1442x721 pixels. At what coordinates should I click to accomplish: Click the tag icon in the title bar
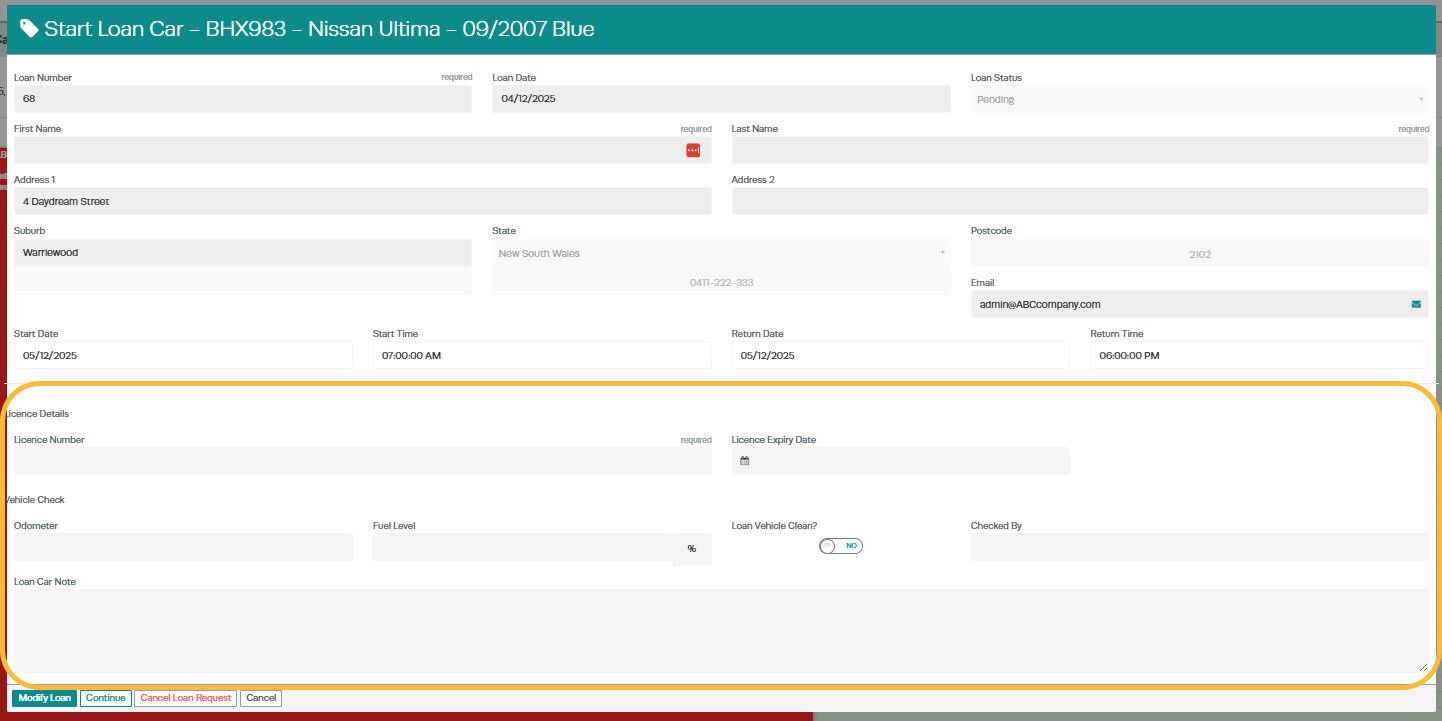tap(30, 28)
